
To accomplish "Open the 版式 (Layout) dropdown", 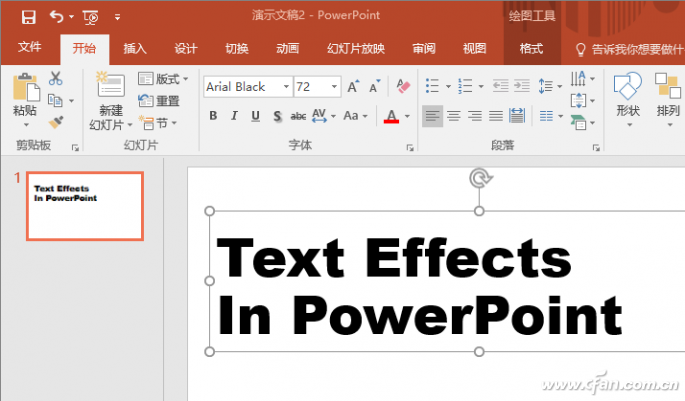I will click(x=163, y=79).
